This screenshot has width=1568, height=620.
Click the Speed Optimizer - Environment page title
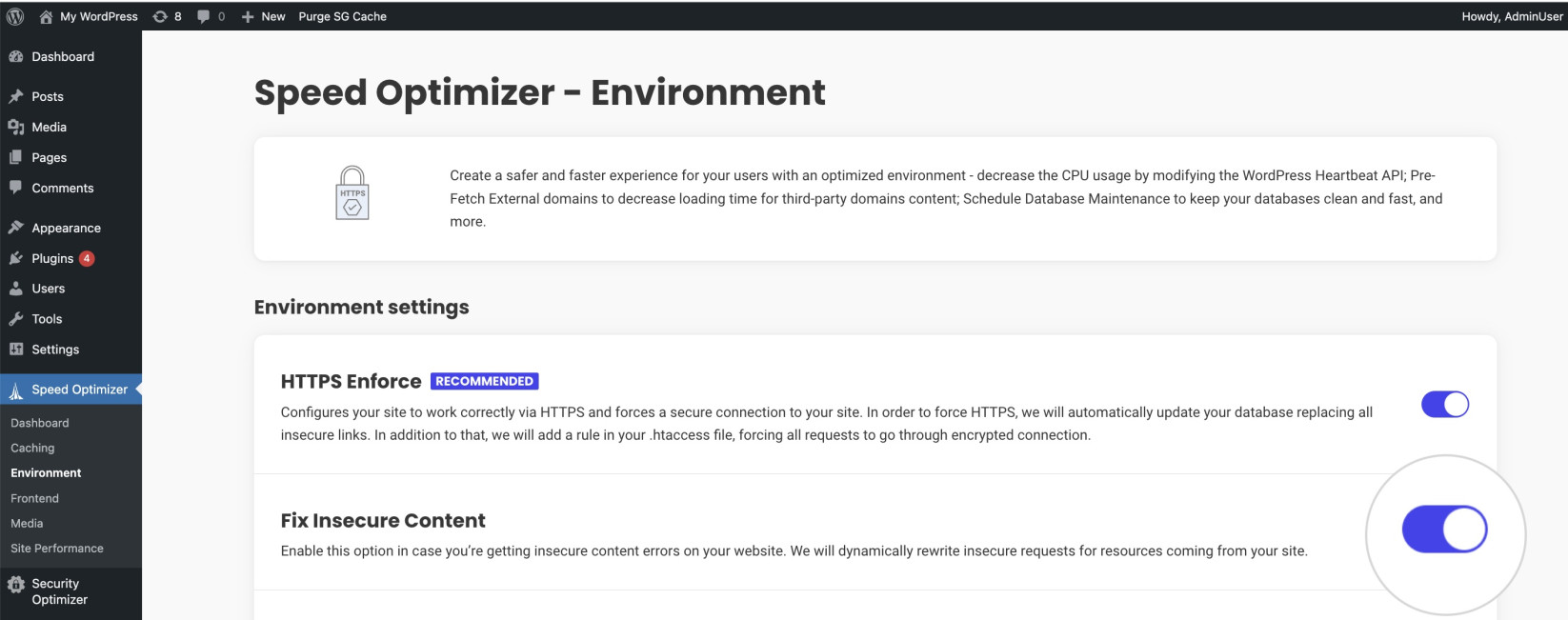[x=540, y=92]
